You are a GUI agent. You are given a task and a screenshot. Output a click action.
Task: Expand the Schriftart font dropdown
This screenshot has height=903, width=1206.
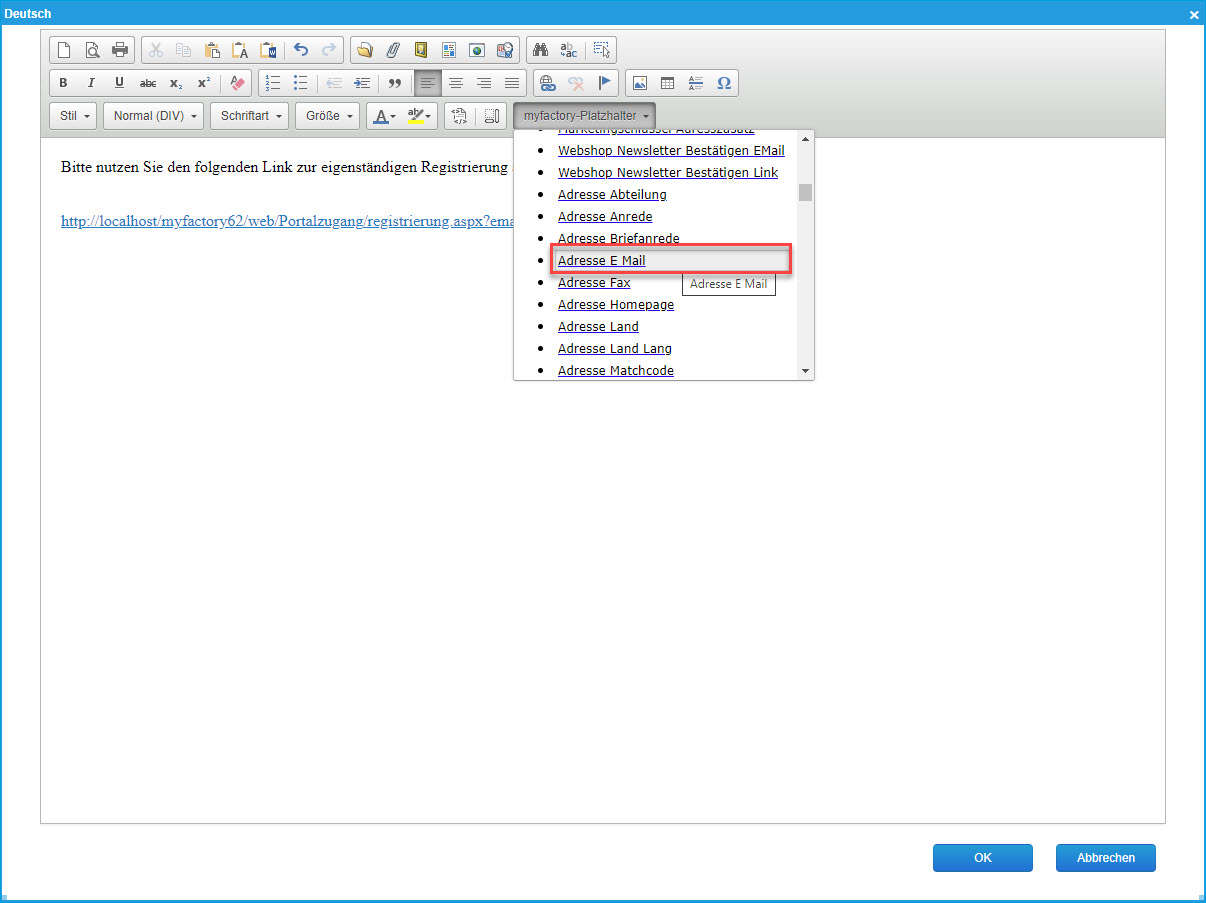(249, 116)
